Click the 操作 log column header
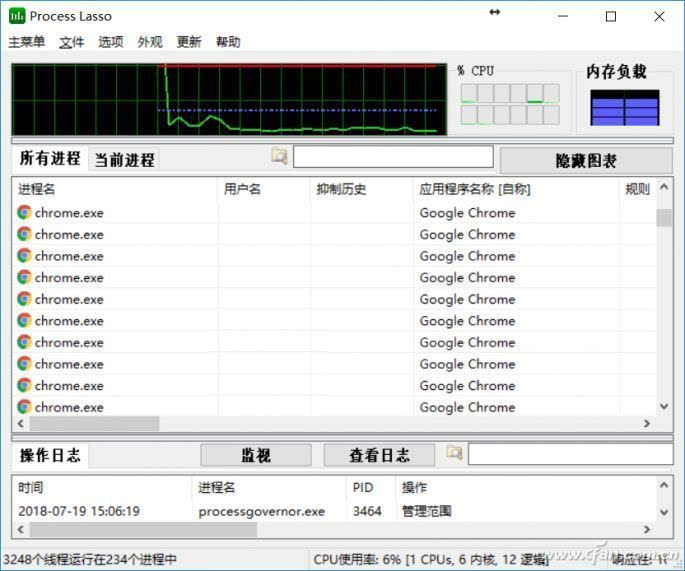 [x=526, y=488]
